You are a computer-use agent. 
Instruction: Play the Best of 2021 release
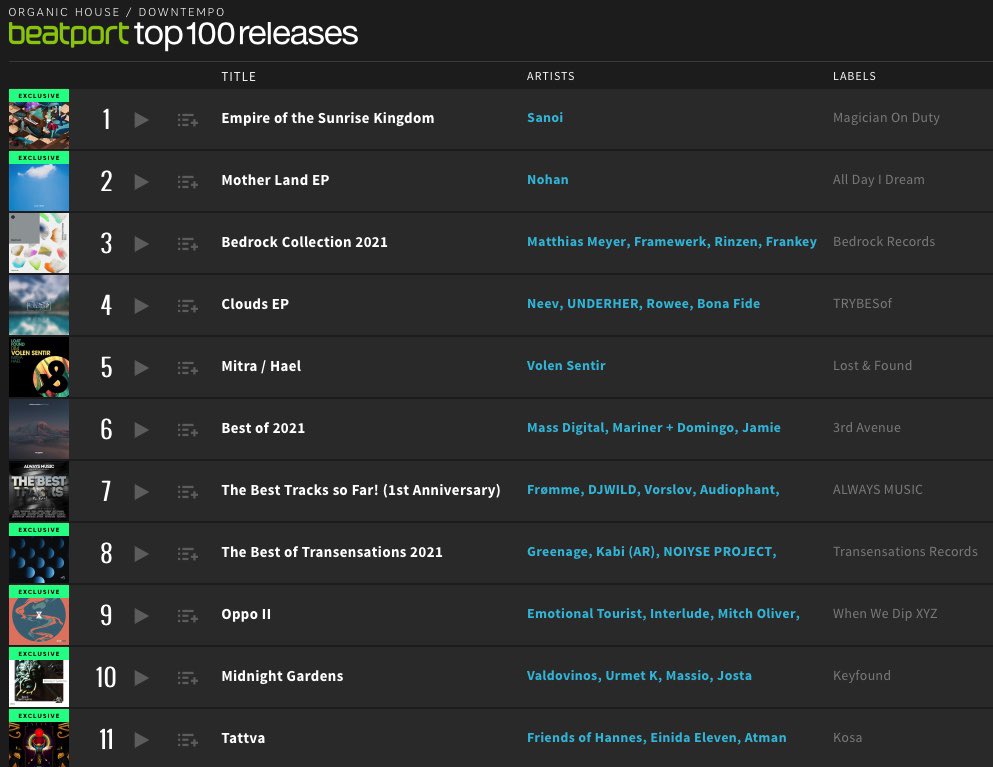[x=141, y=430]
